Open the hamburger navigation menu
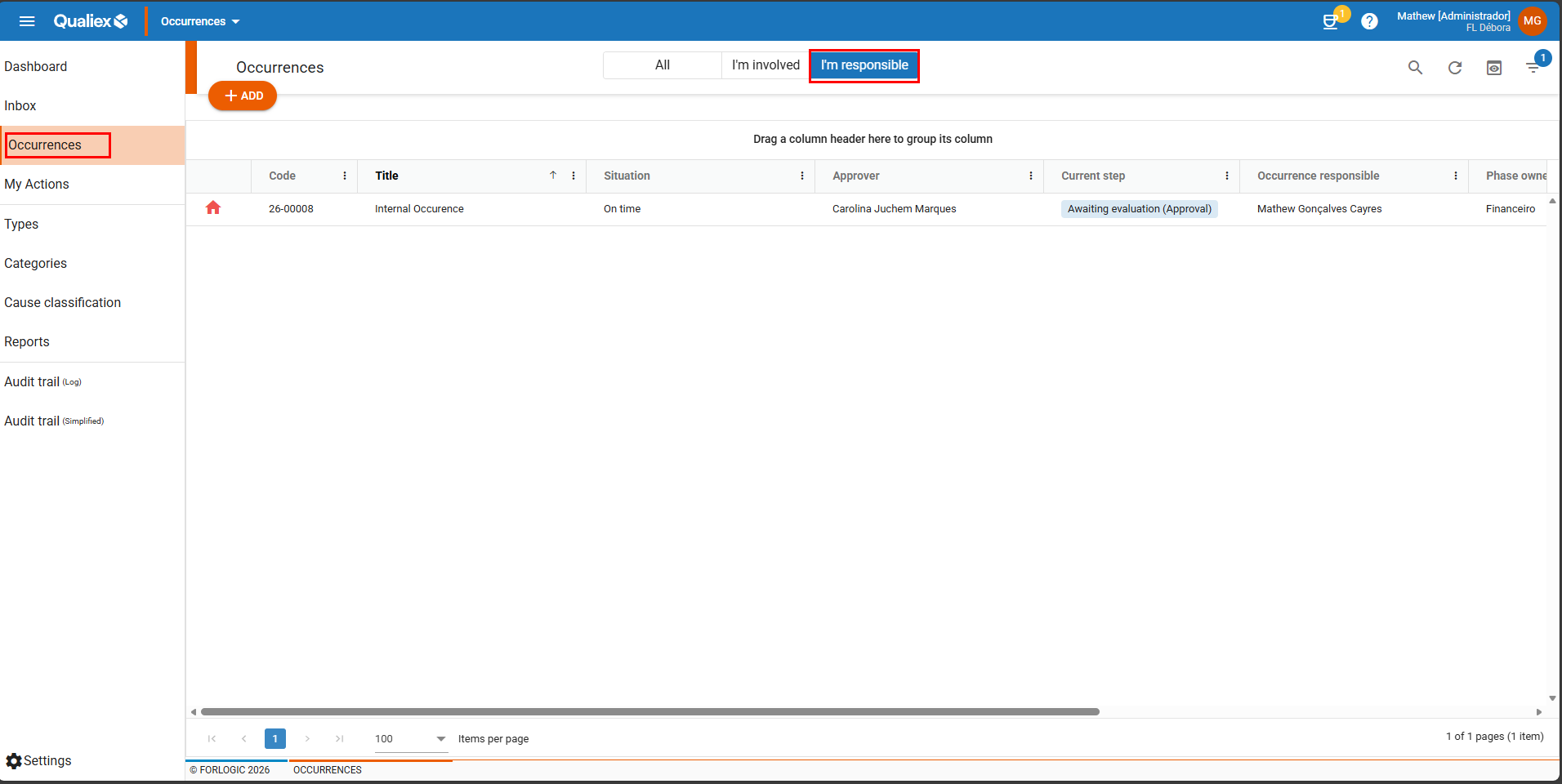Image resolution: width=1562 pixels, height=784 pixels. 27,21
